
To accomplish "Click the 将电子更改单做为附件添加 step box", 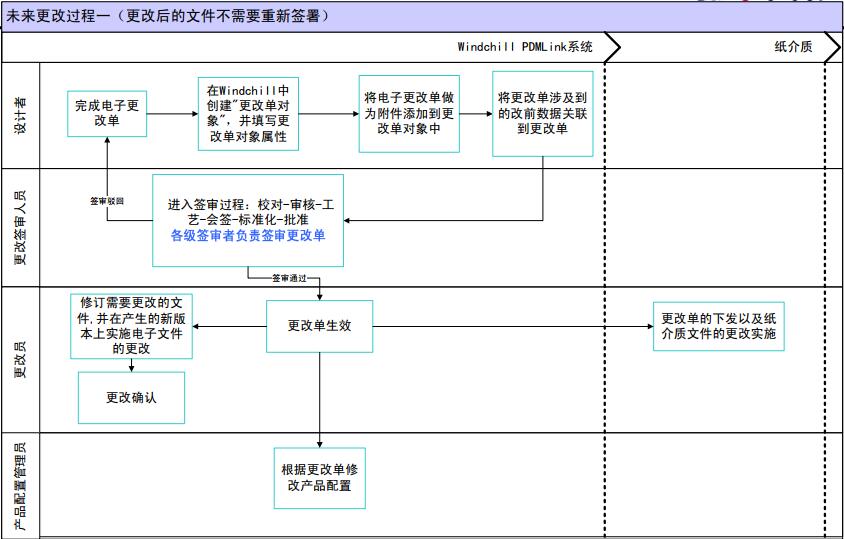I will pos(410,114).
